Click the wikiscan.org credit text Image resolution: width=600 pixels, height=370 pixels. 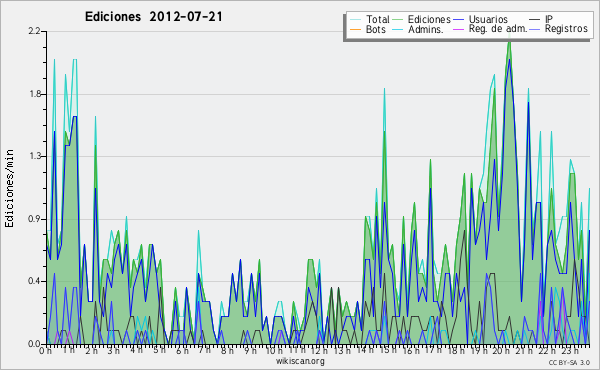click(300, 361)
